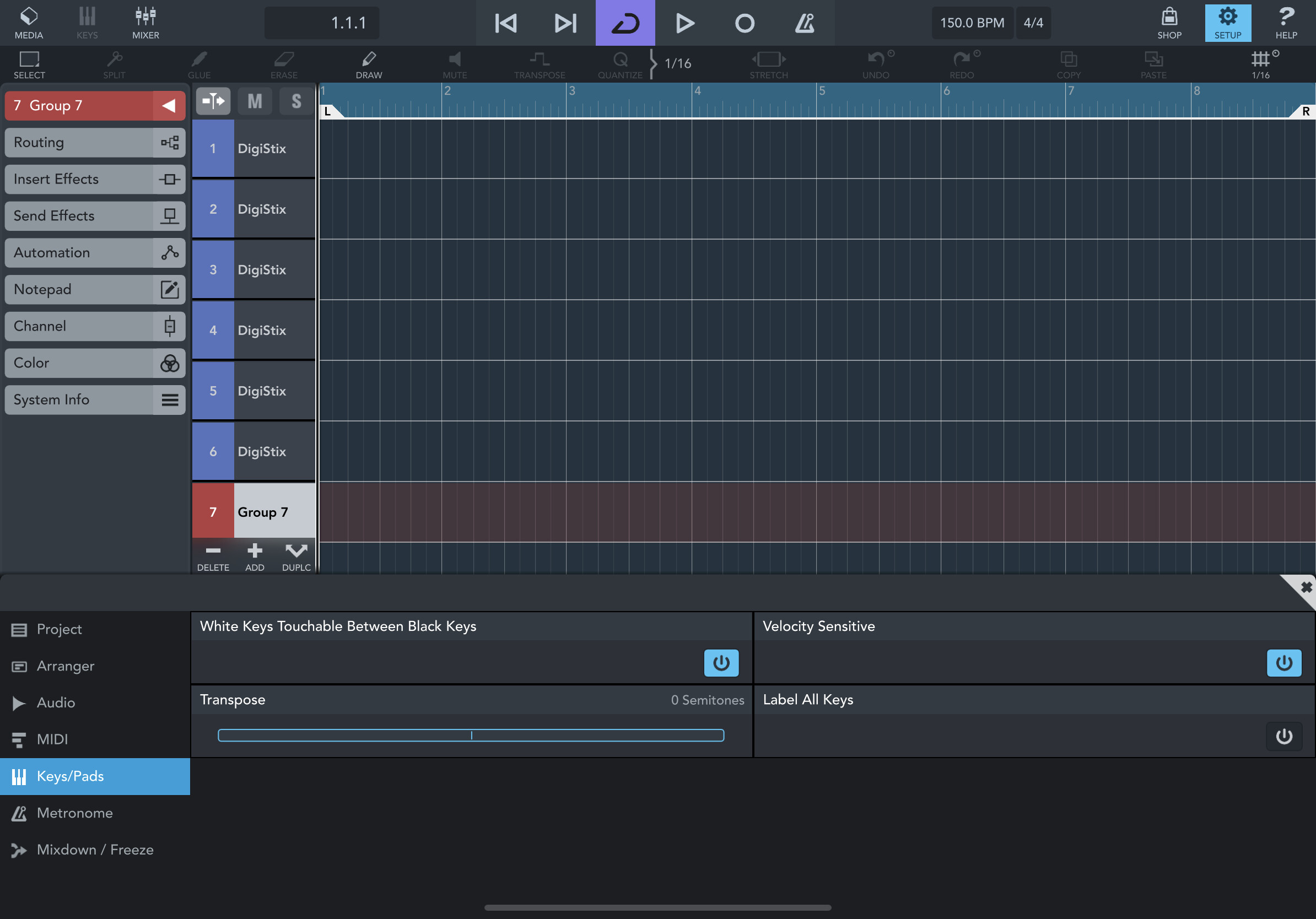Toggle White Keys Touchable Between Black Keys
The height and width of the screenshot is (919, 1316).
tap(720, 663)
